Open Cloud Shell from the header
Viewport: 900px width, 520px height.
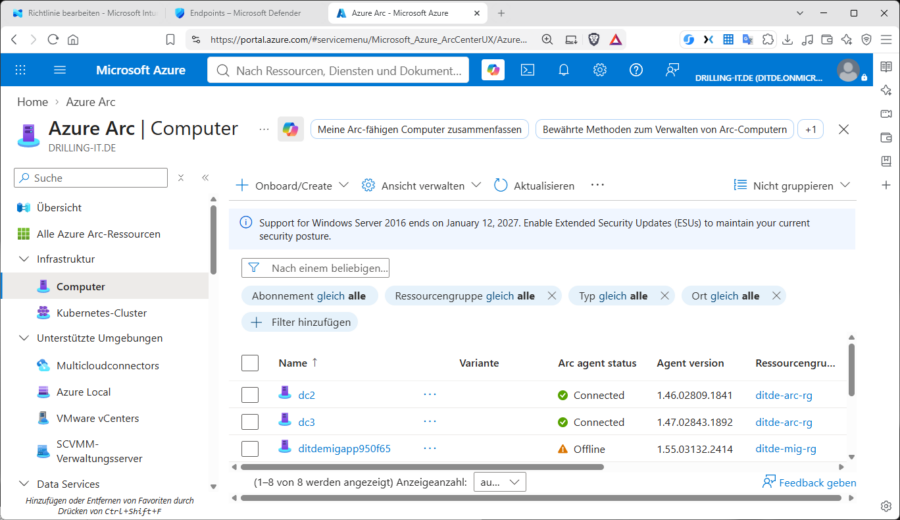527,70
